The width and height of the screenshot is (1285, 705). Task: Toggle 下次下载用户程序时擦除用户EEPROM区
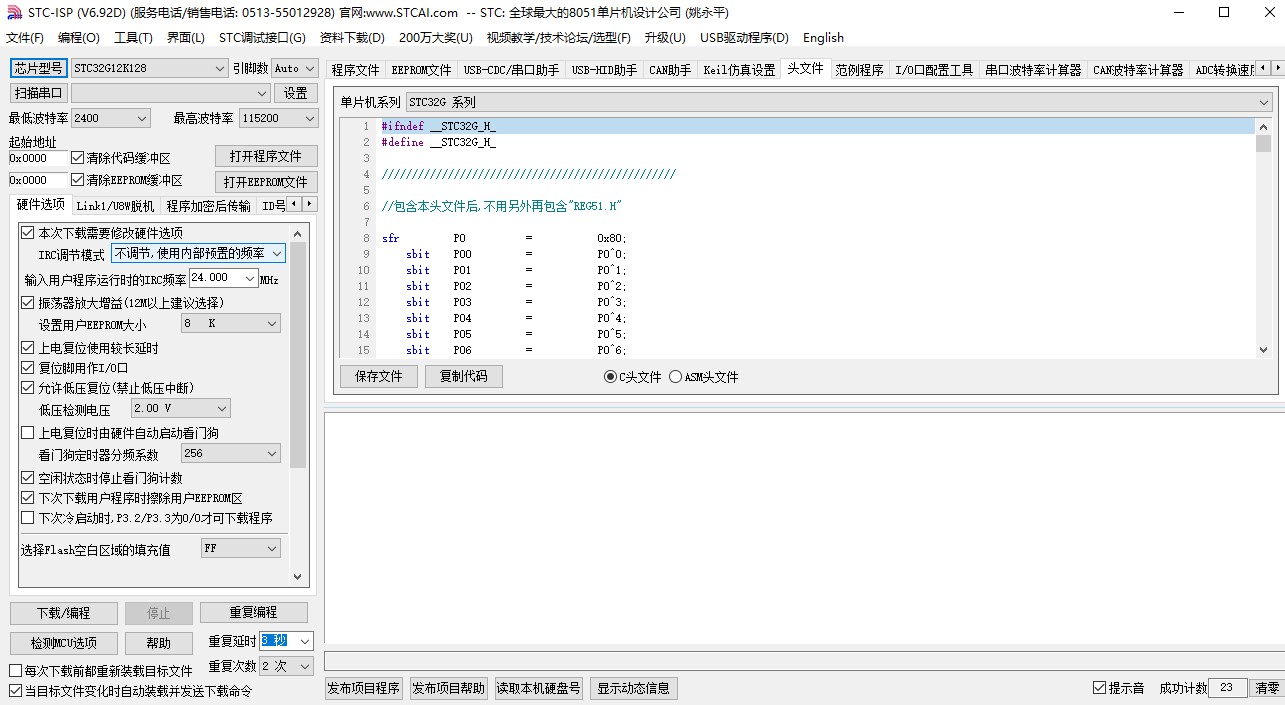point(28,498)
